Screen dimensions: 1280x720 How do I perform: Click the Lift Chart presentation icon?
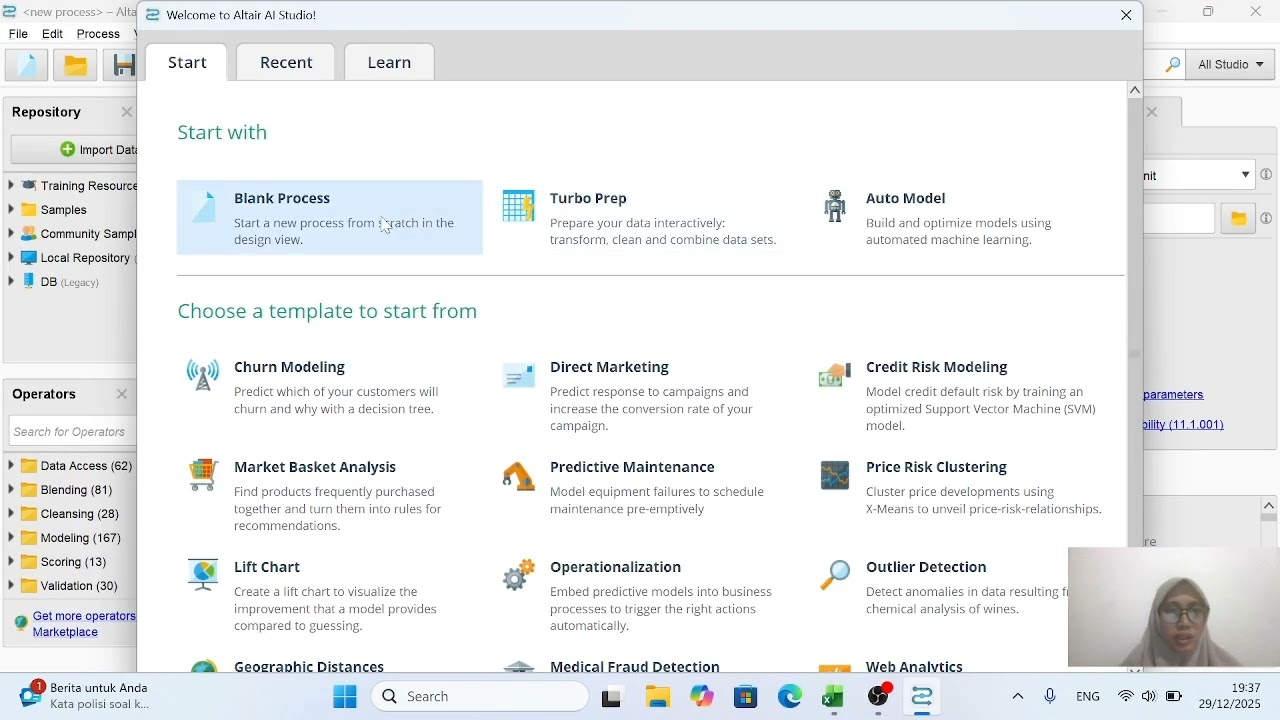(203, 575)
